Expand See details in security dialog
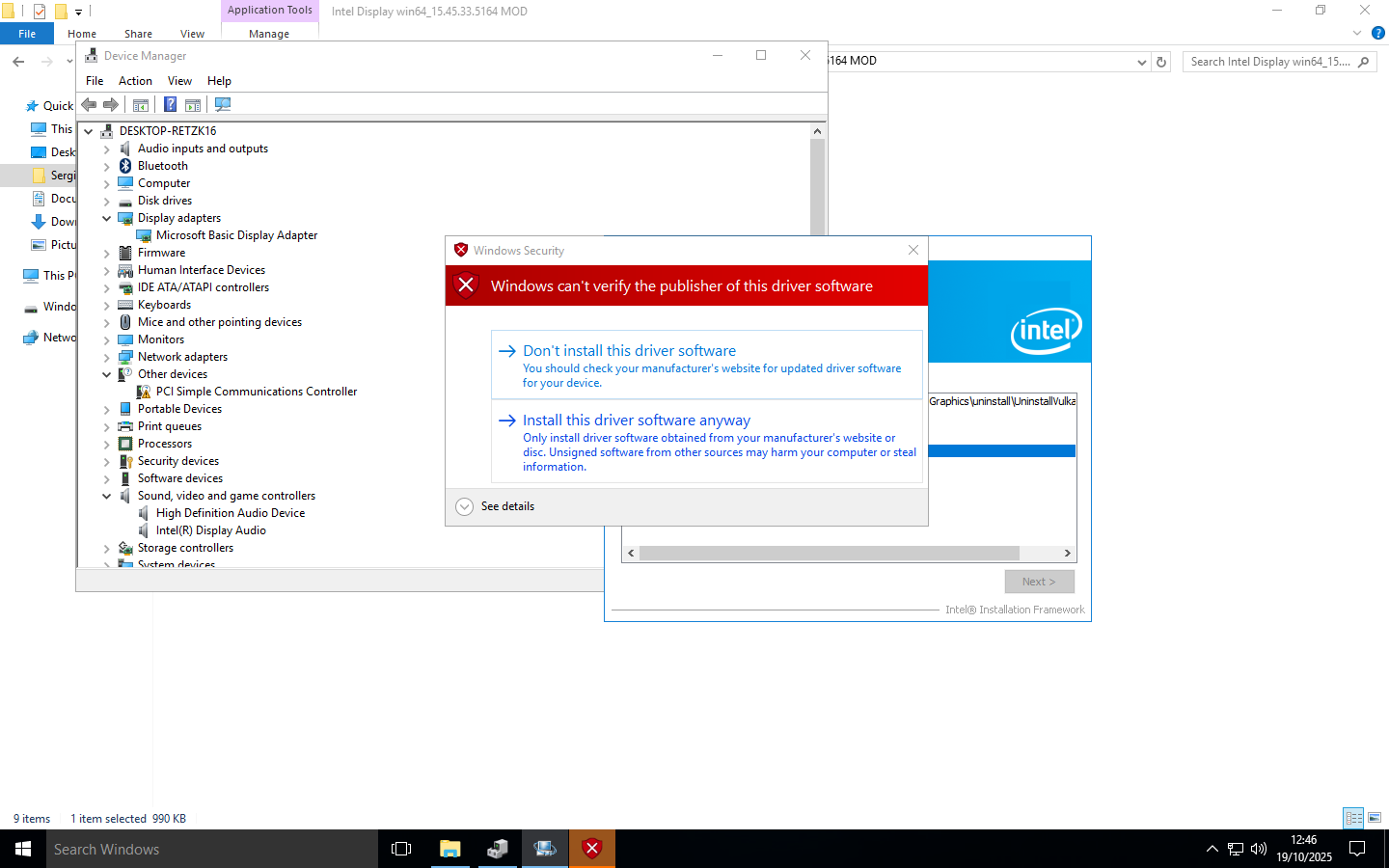The image size is (1389, 868). click(465, 506)
